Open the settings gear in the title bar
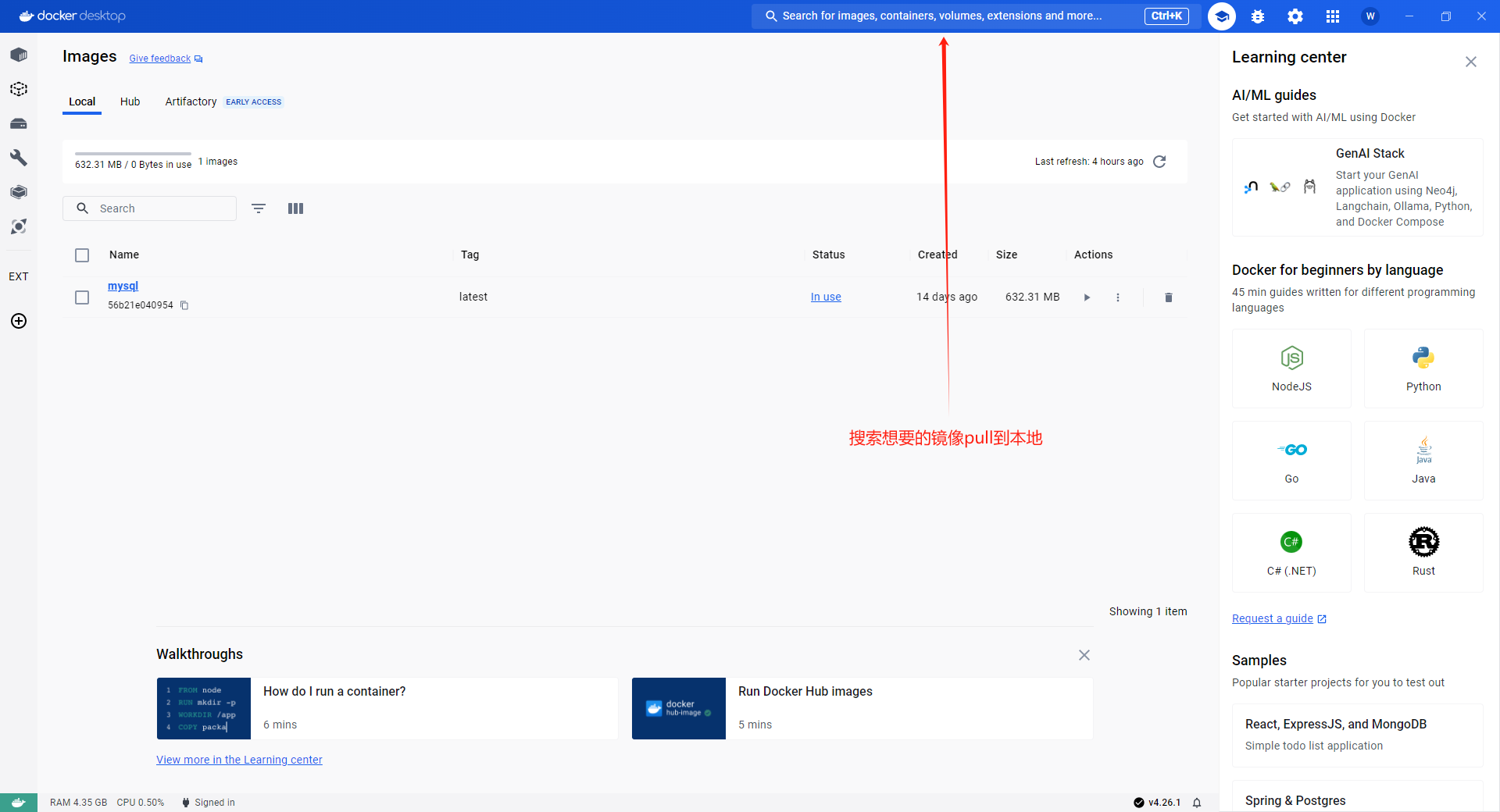The image size is (1500, 812). click(1295, 16)
